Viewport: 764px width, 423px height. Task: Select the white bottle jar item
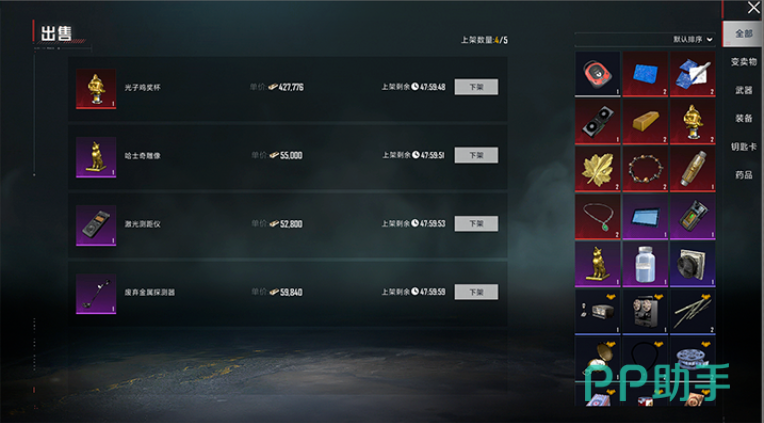pyautogui.click(x=645, y=264)
